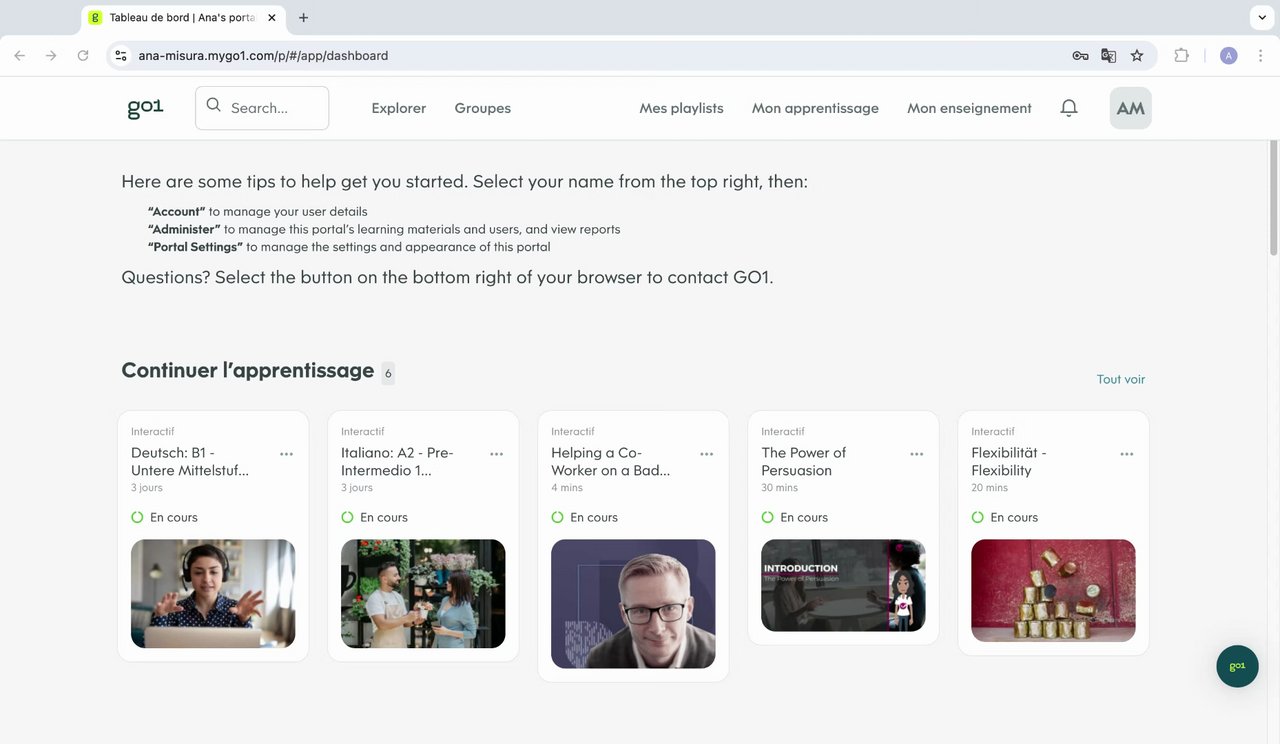
Task: Open the saved passwords key icon
Action: pos(1080,56)
